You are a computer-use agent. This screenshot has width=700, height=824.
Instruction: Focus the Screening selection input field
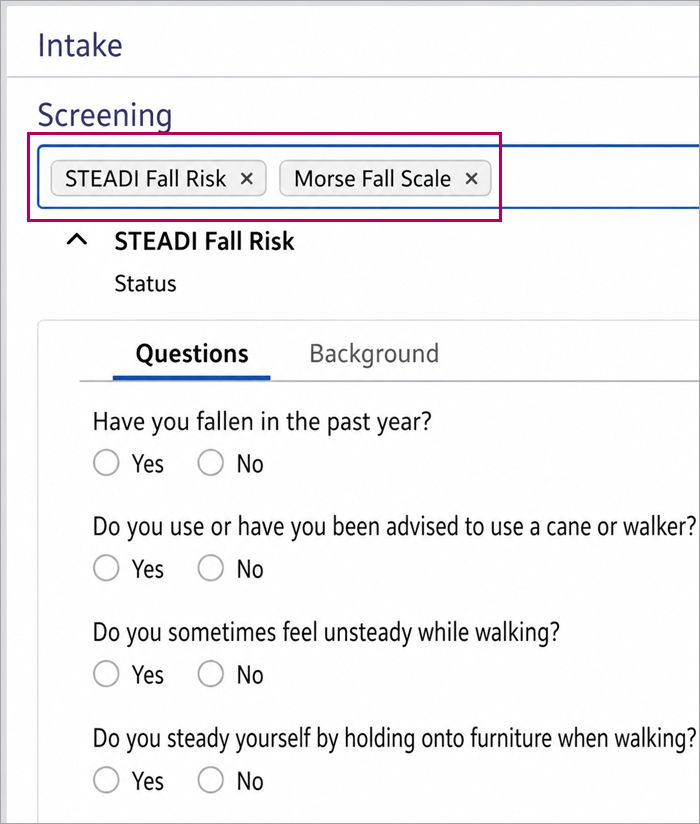pos(594,177)
